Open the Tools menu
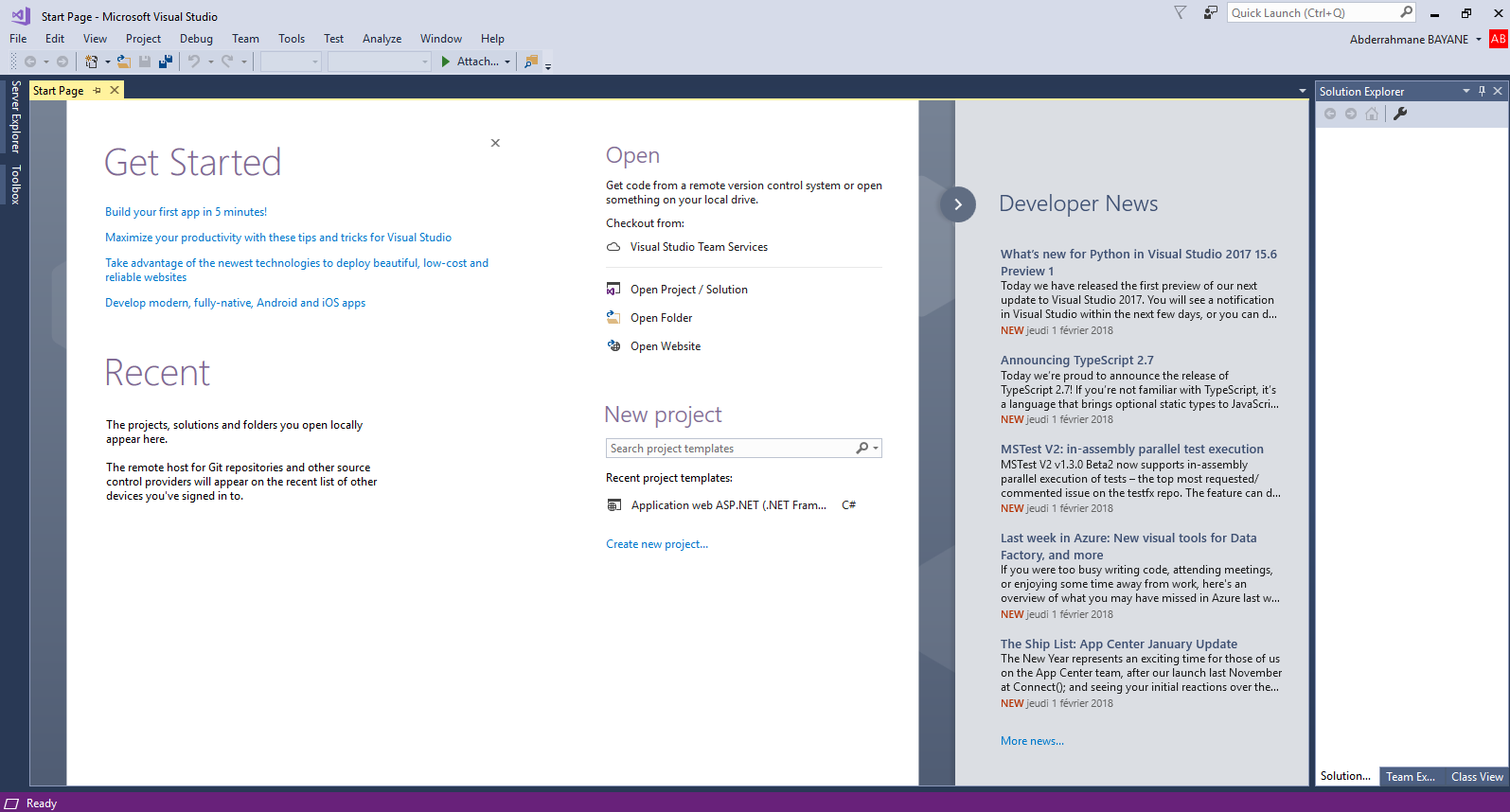The height and width of the screenshot is (812, 1510). tap(292, 39)
